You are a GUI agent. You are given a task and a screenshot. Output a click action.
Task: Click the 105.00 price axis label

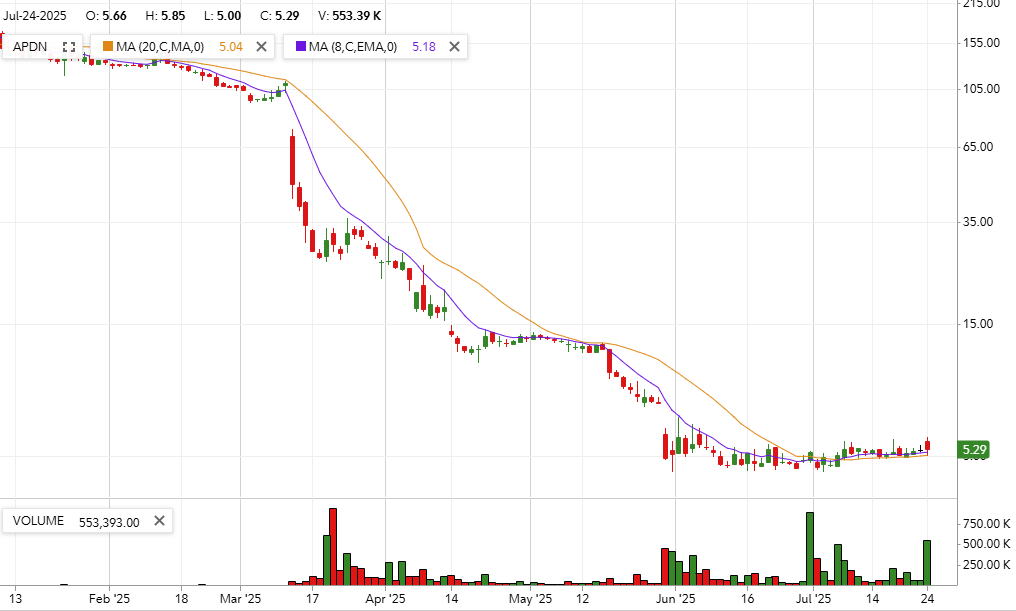(981, 89)
